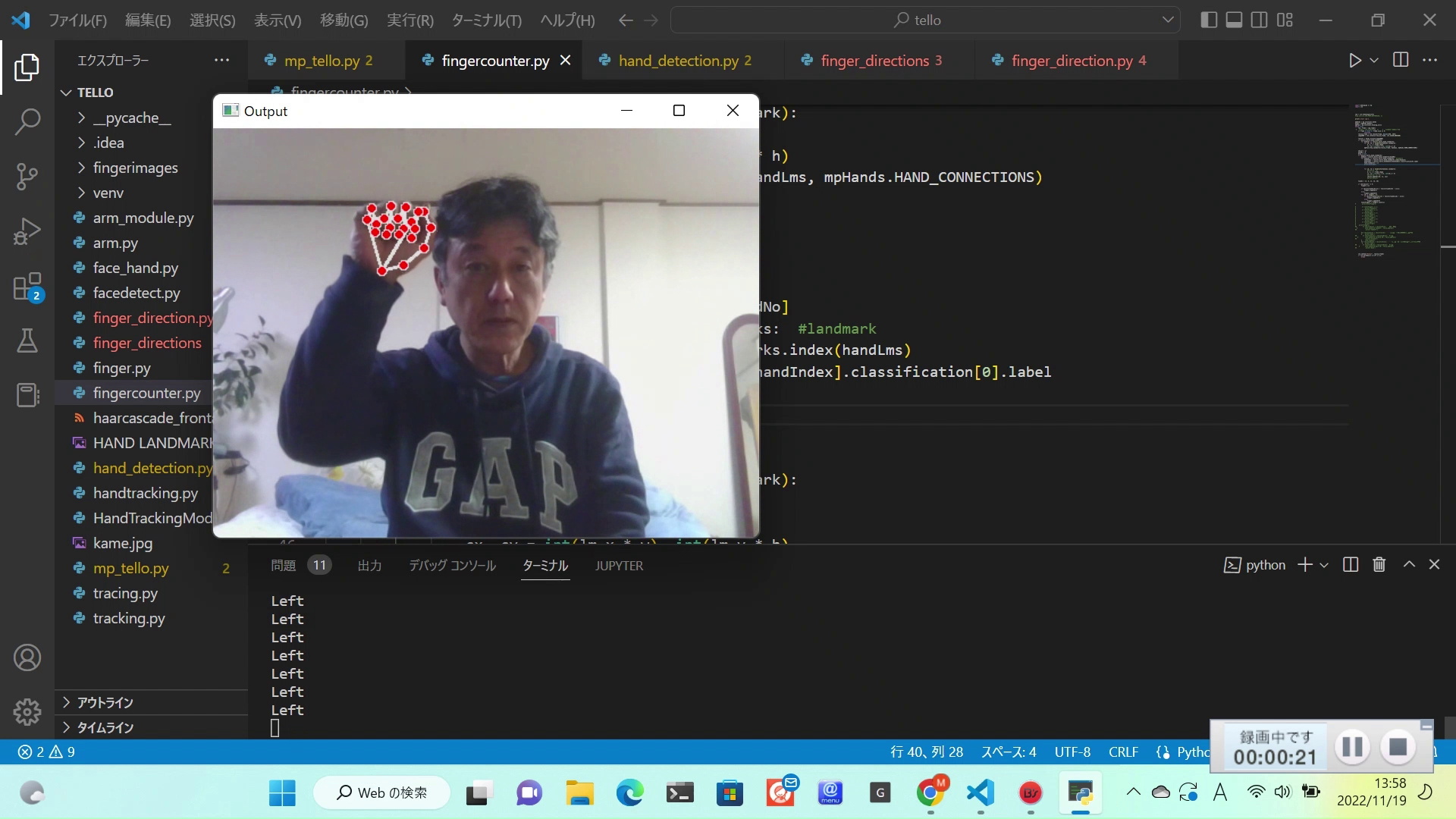Switch to the JUPYTER panel tab
The image size is (1456, 819).
[x=619, y=566]
